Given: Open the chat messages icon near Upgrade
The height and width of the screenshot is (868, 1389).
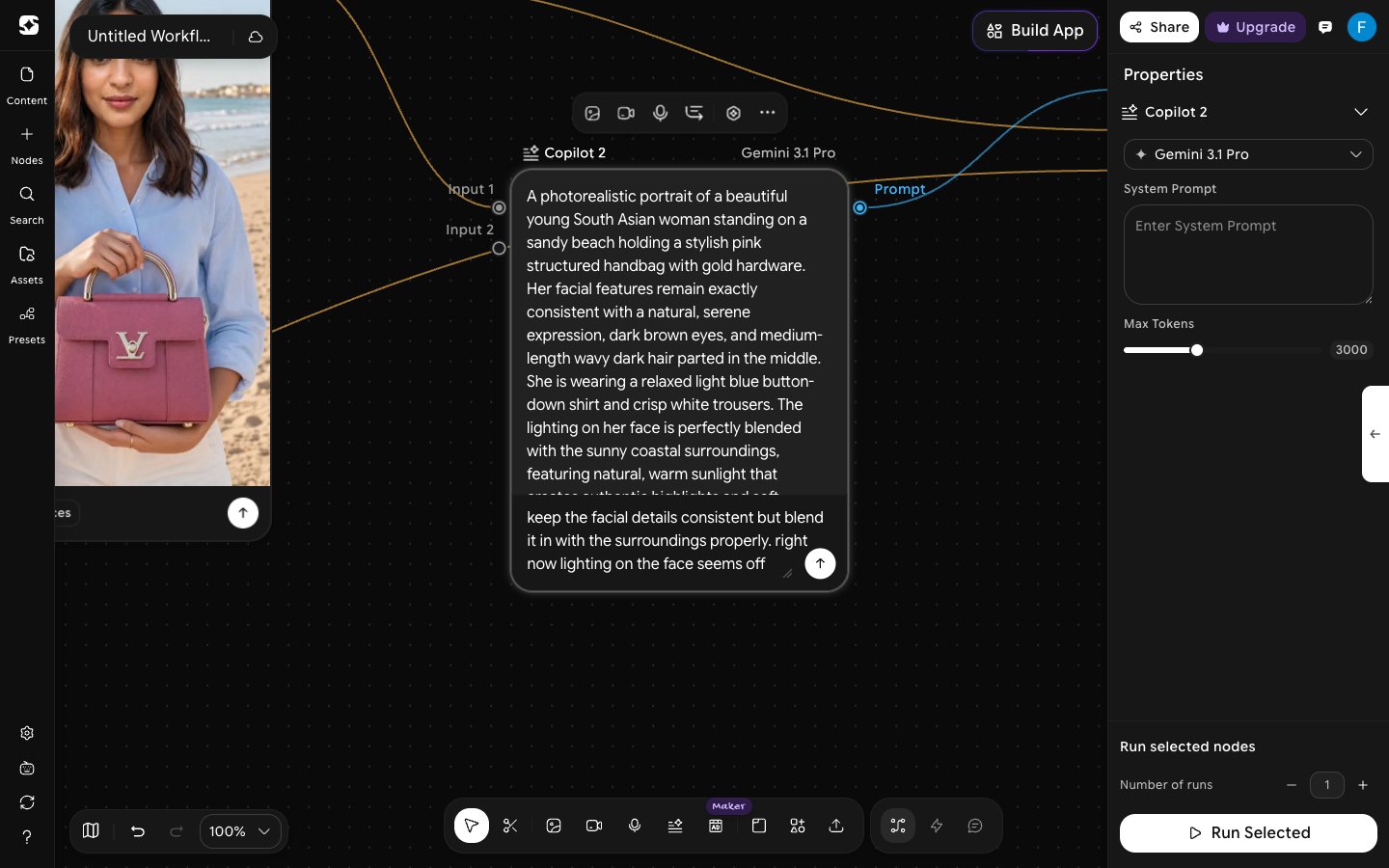Looking at the screenshot, I should click(x=1325, y=27).
